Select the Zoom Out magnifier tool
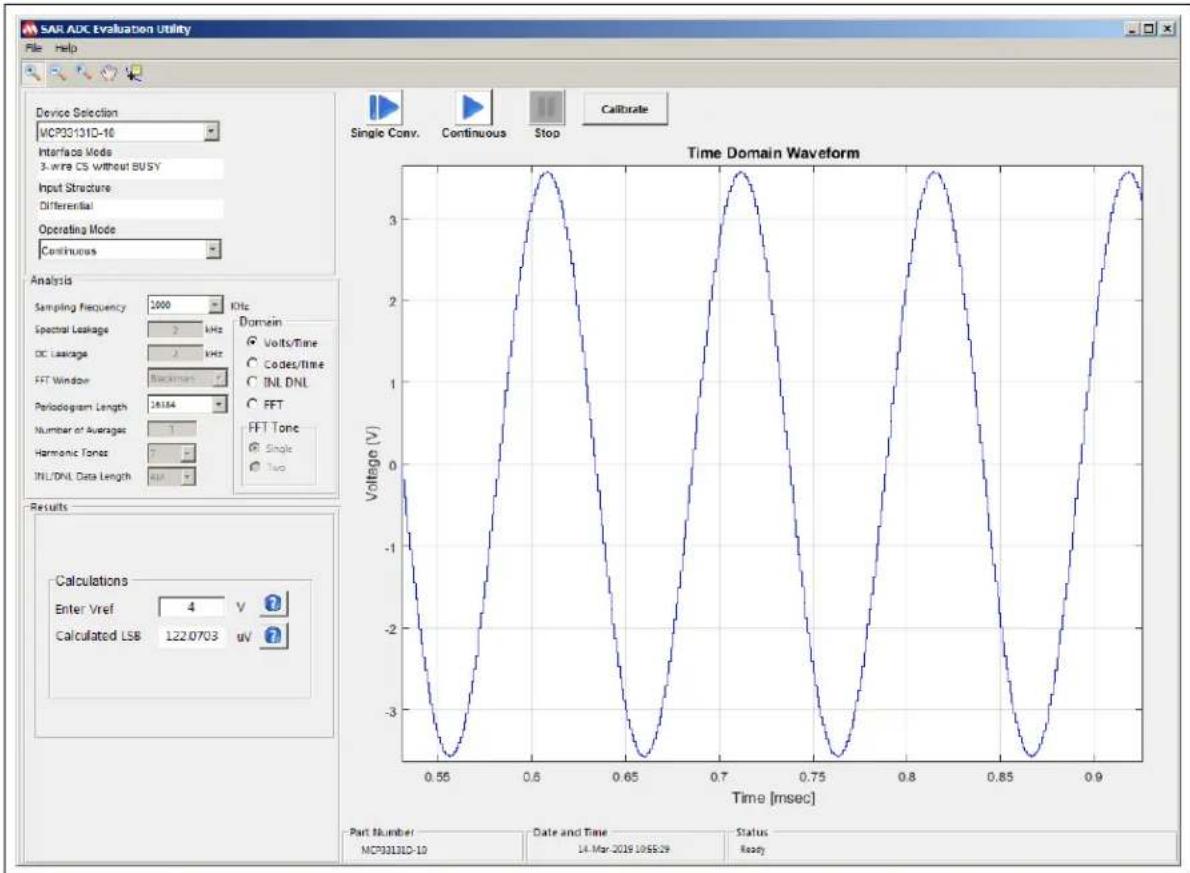Viewport: 1190px width, 873px height. coord(58,73)
